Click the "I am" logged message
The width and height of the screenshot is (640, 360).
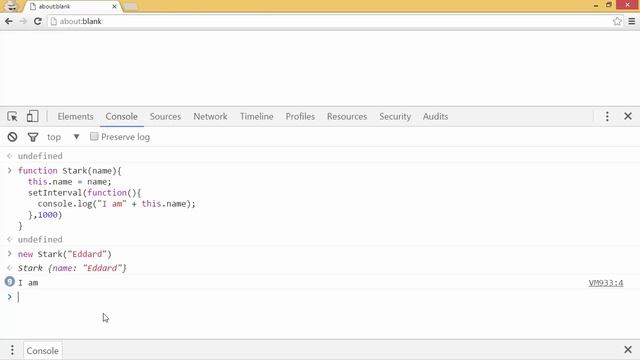point(28,283)
